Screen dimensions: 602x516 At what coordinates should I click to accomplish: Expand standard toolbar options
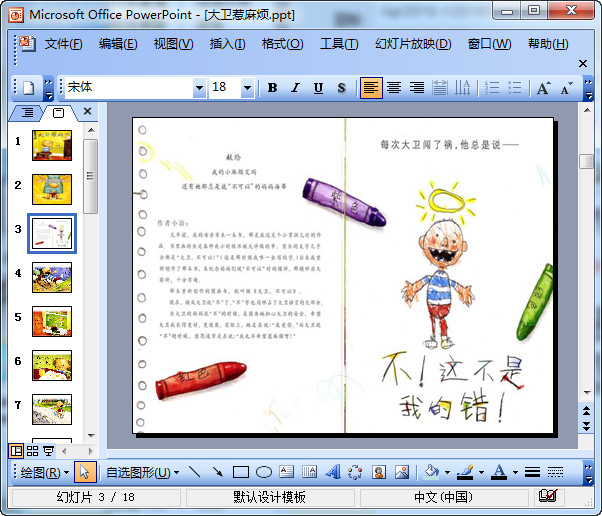(x=48, y=88)
